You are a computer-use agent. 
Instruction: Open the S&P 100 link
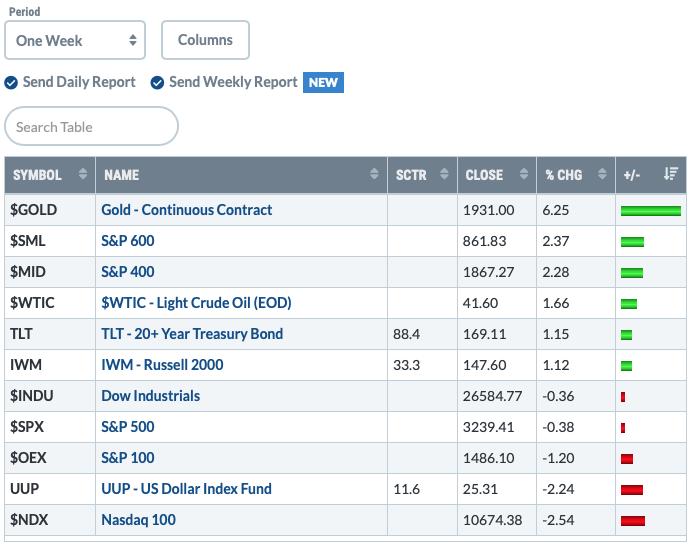[x=128, y=458]
